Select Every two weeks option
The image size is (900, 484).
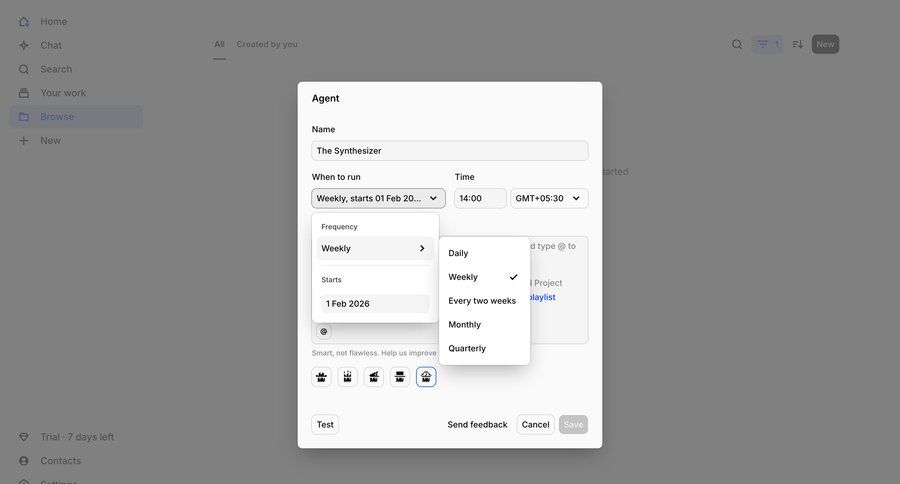coord(484,301)
